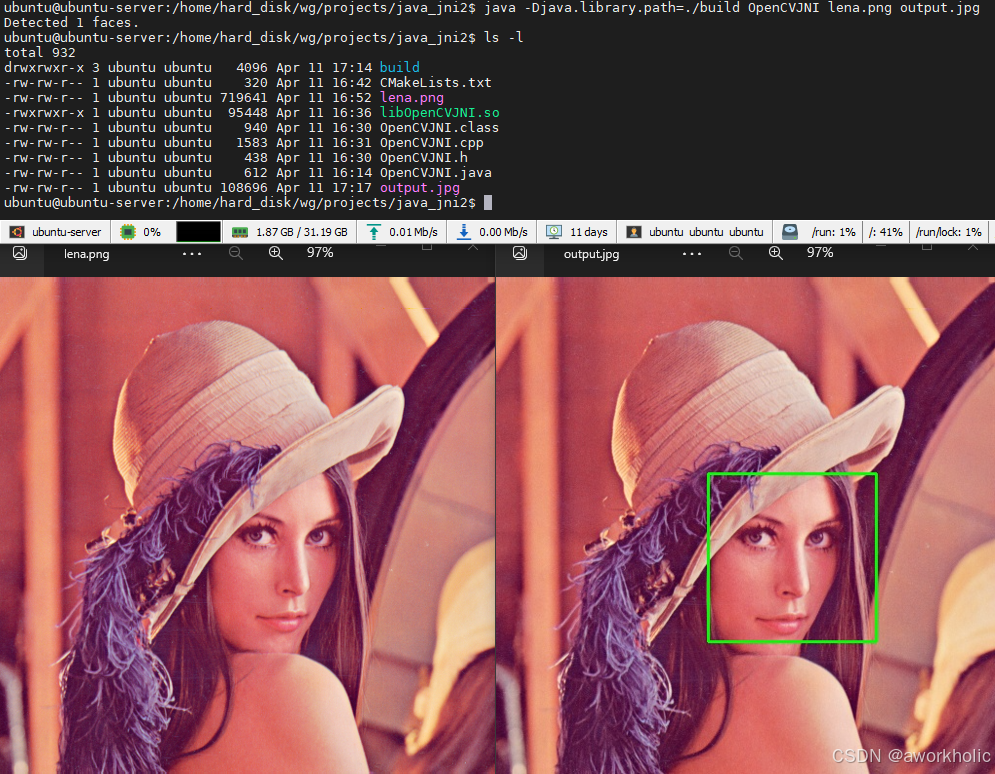The width and height of the screenshot is (995, 774).
Task: Click the uptime clock icon showing 11 days
Action: [x=554, y=232]
